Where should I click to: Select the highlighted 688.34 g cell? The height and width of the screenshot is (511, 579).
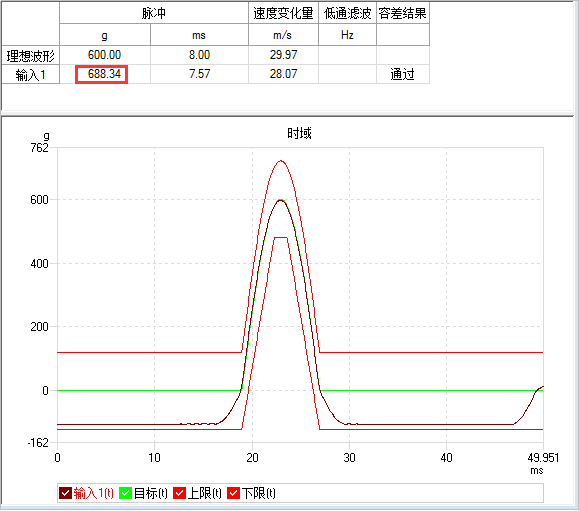click(x=102, y=74)
